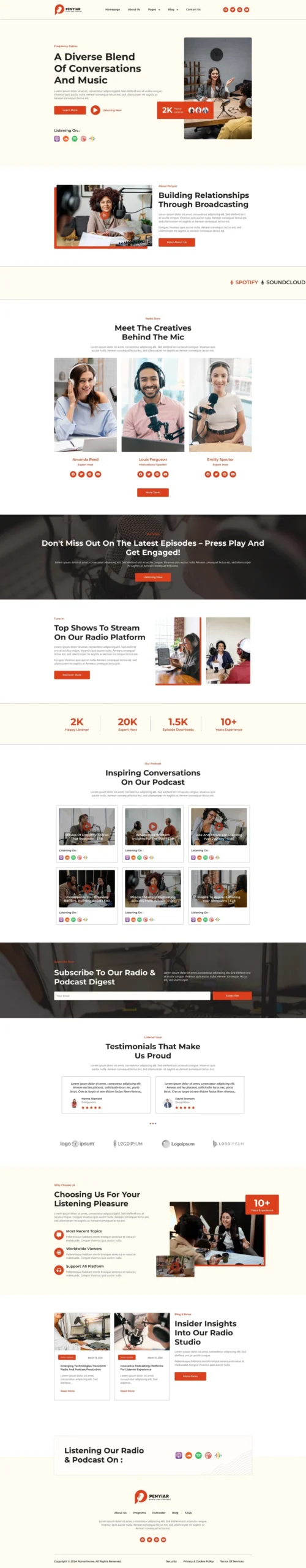The height and width of the screenshot is (1568, 306).
Task: Click the Twitter icon in the header
Action: tap(233, 10)
